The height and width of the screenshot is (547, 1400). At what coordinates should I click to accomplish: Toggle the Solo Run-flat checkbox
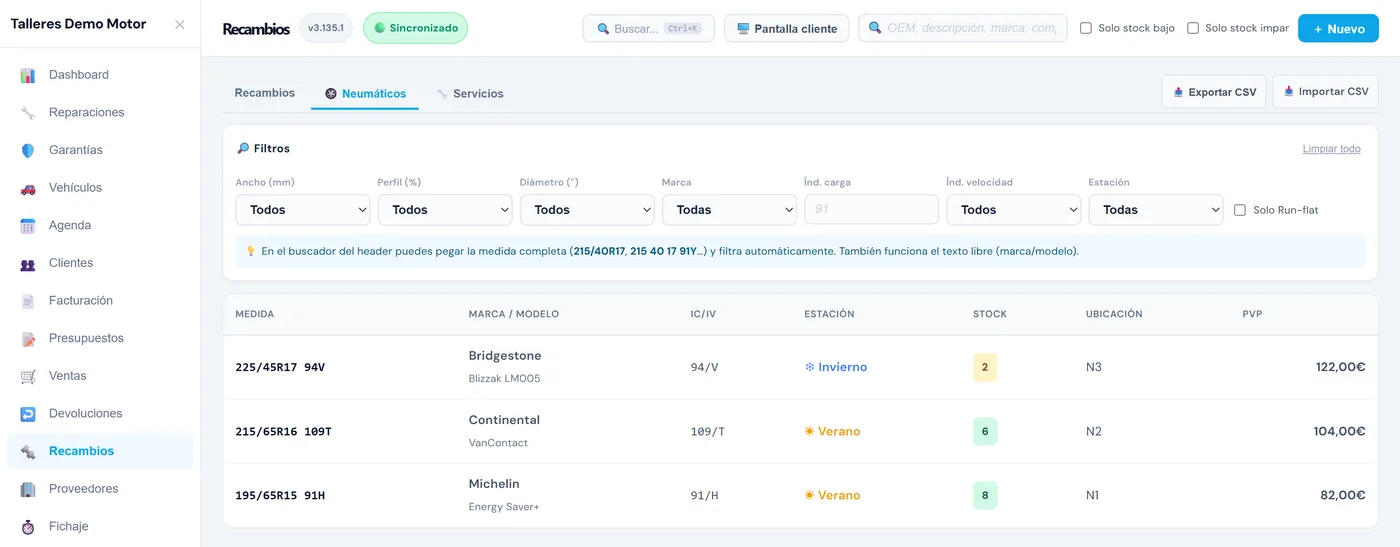coord(1240,210)
